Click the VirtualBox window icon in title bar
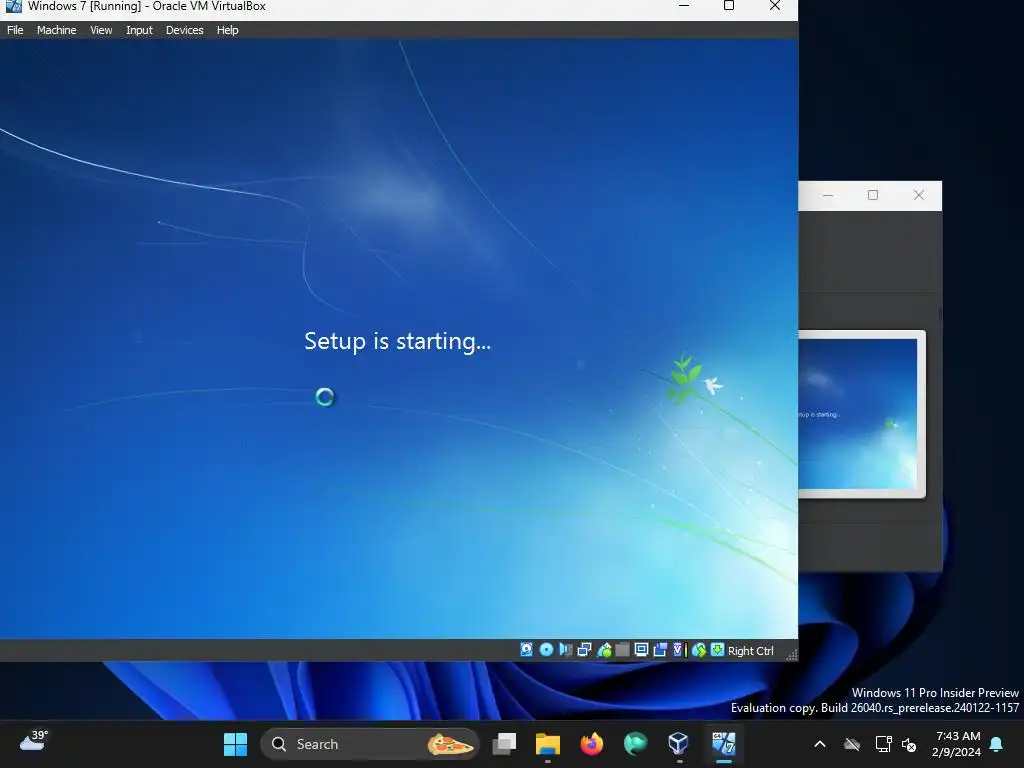The width and height of the screenshot is (1024, 768). pos(13,6)
